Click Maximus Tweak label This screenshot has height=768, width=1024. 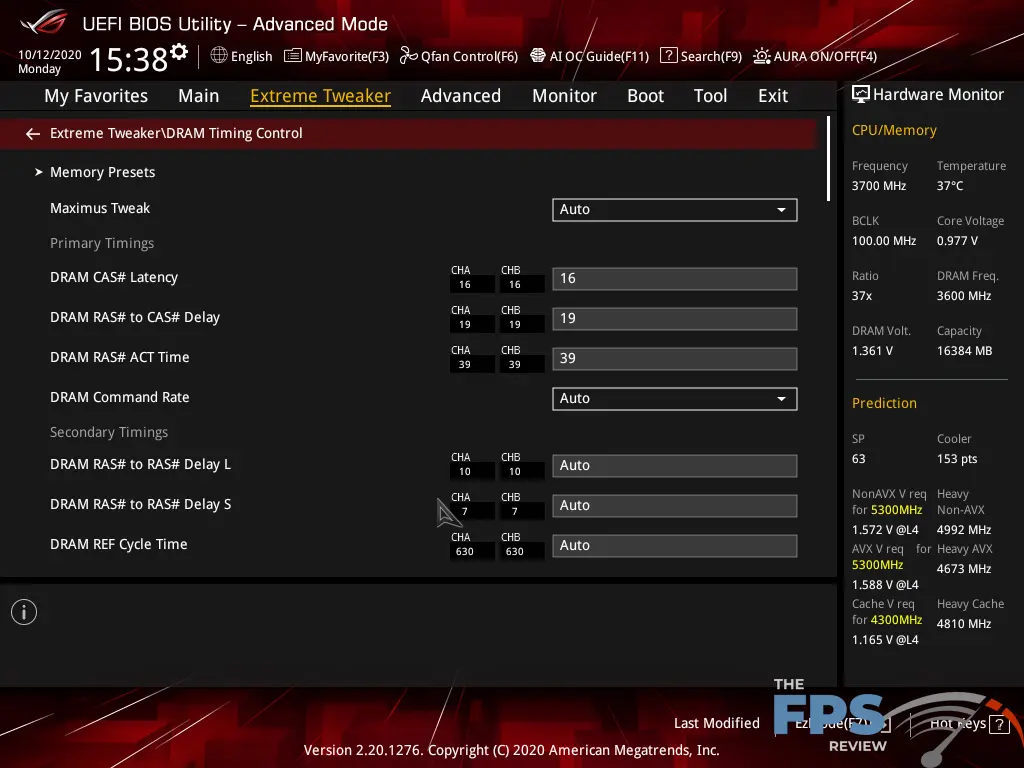click(x=100, y=208)
